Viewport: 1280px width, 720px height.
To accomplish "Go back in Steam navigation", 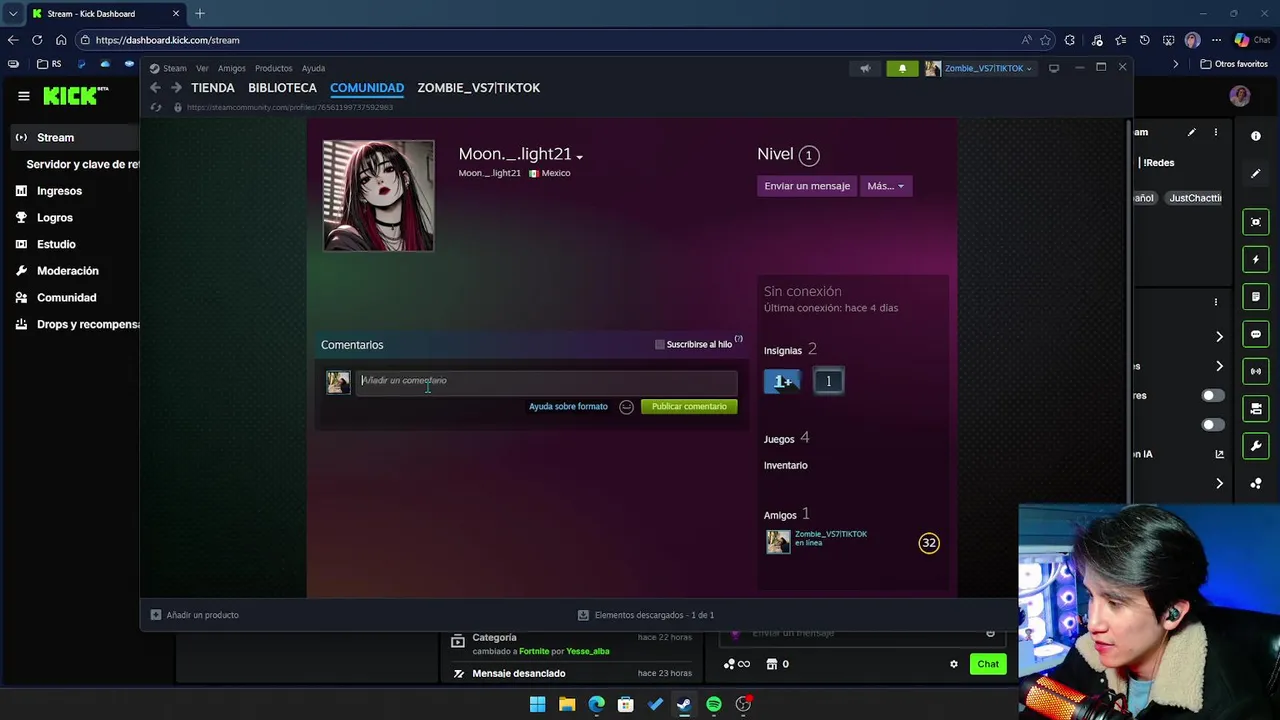I will coord(155,88).
